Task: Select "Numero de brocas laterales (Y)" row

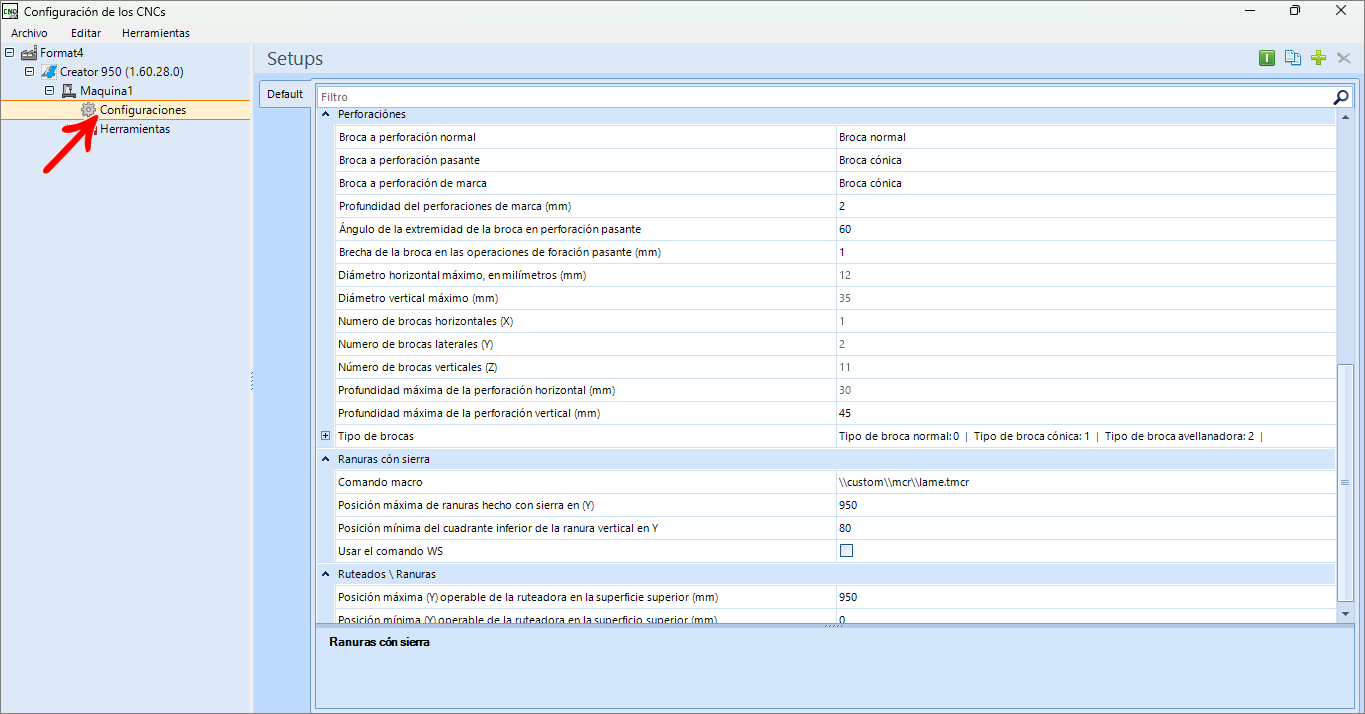Action: coord(834,344)
